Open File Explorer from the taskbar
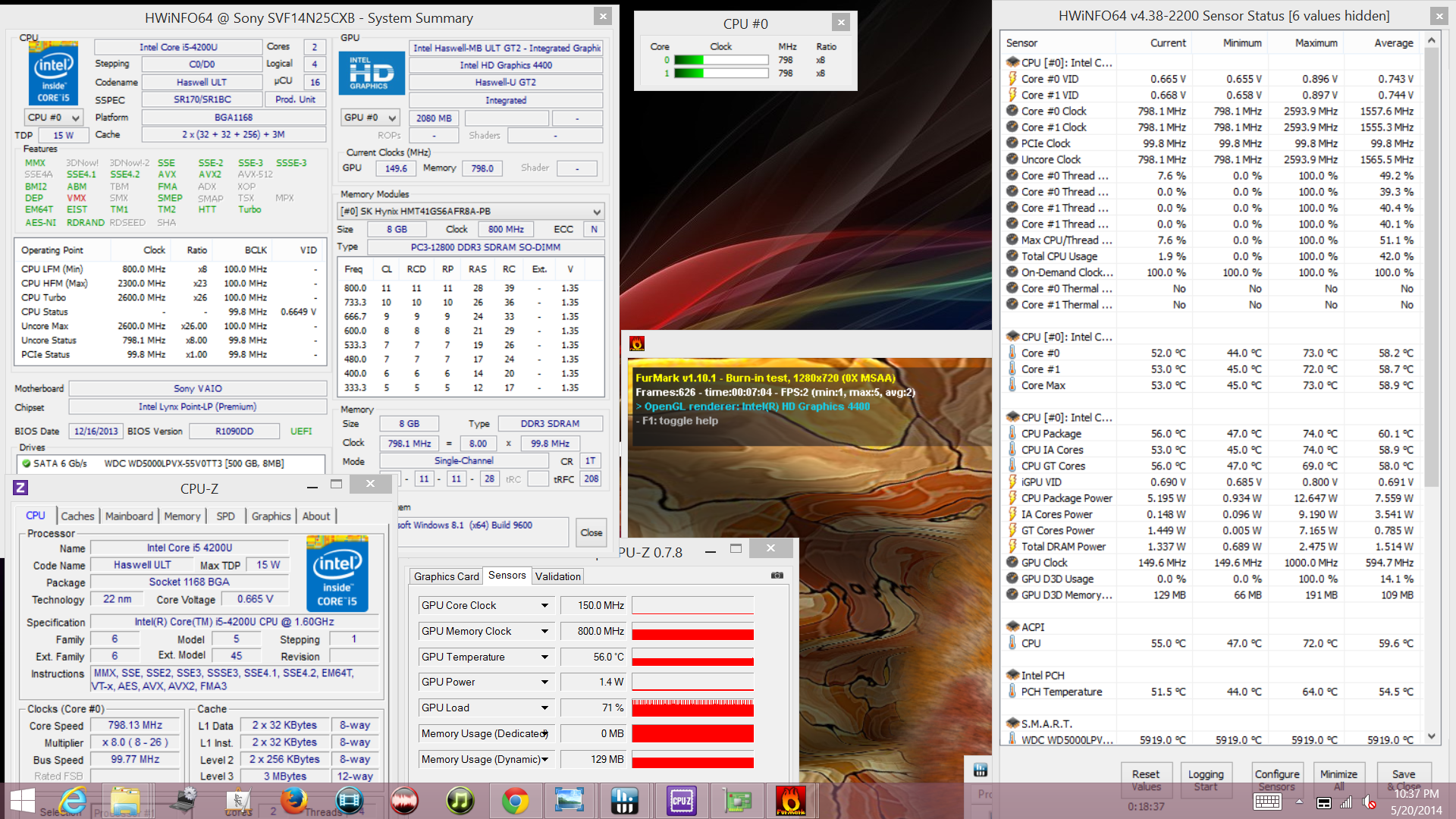1456x819 pixels. tap(126, 800)
